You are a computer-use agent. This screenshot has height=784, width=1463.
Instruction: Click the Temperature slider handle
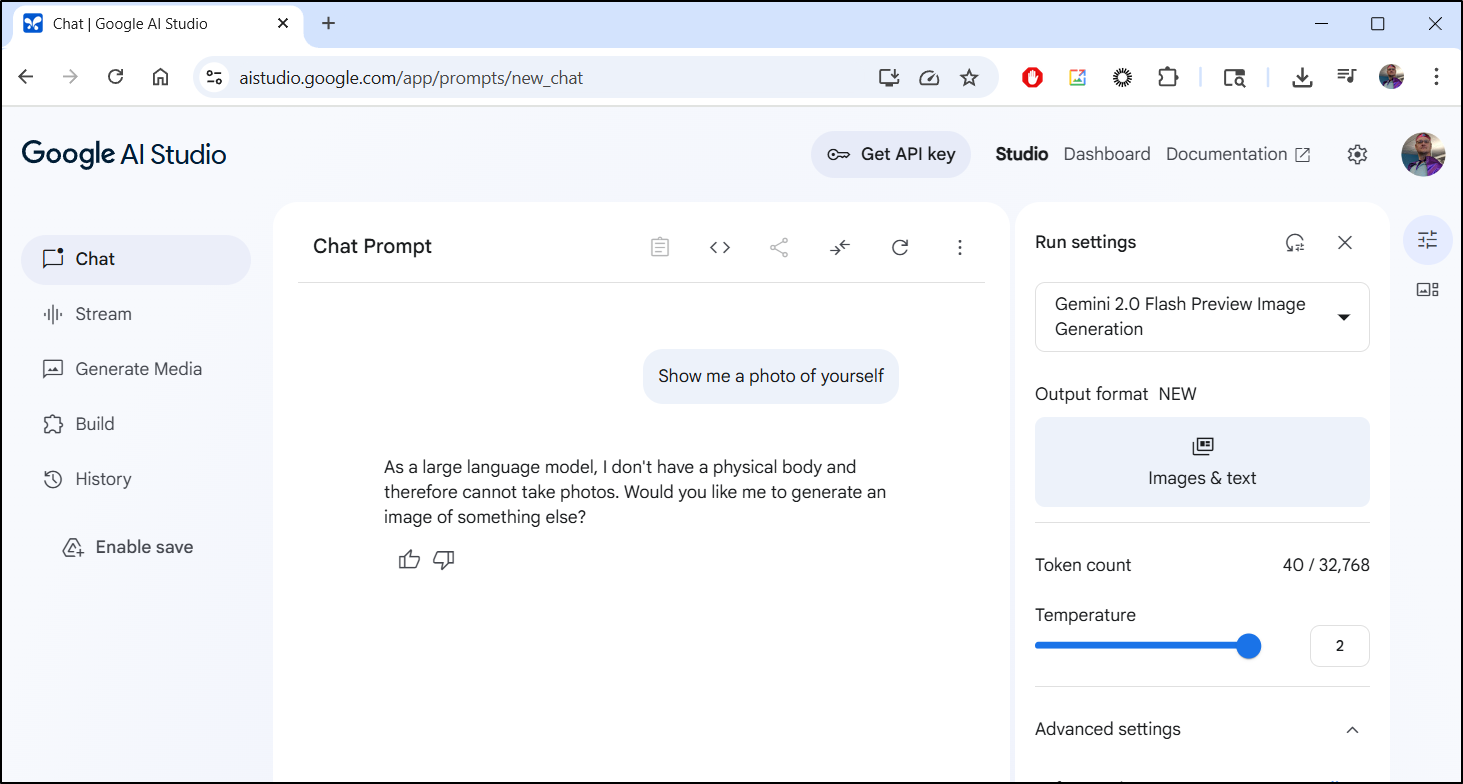click(x=1248, y=646)
